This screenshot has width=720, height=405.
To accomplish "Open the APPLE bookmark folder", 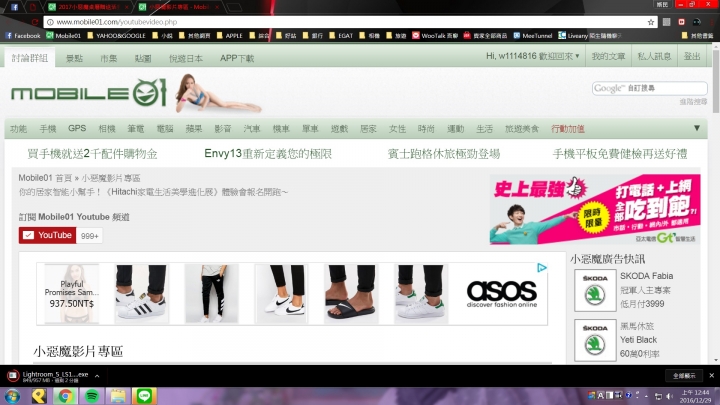I will [x=230, y=35].
